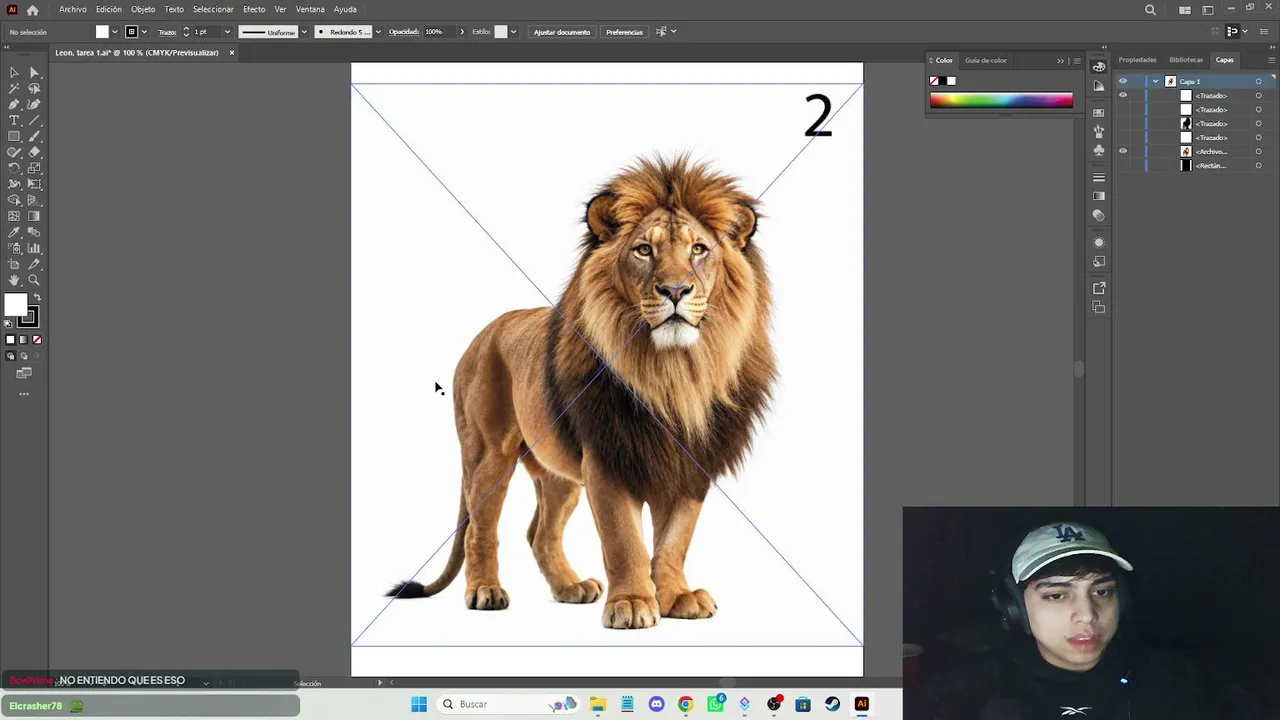Open the Brushes panel icon
The width and height of the screenshot is (1280, 720).
point(1099,131)
